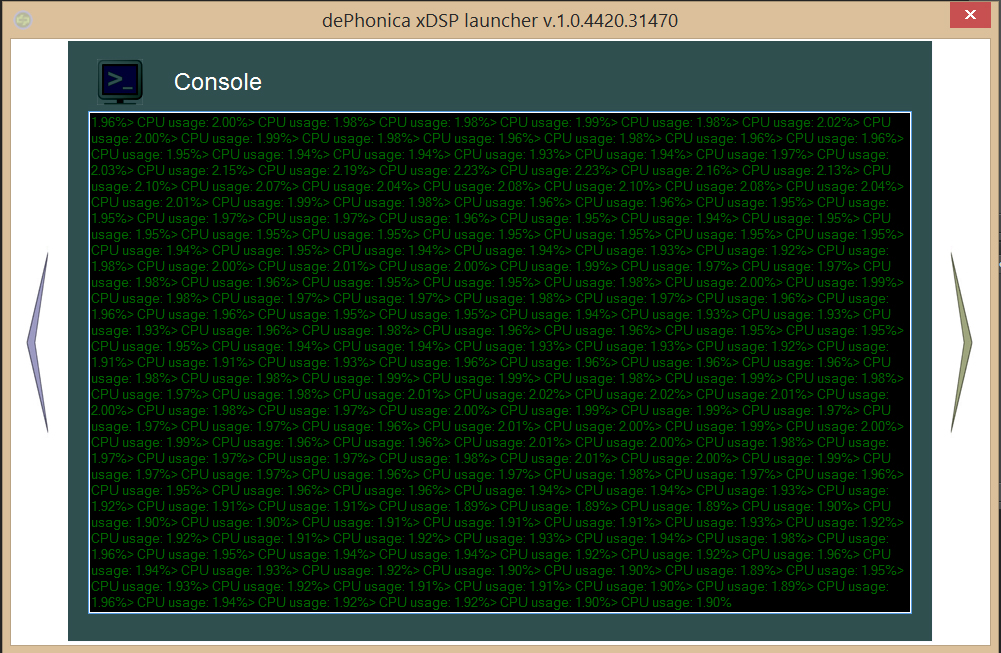Click the Console heading text
This screenshot has height=653, width=1001.
[218, 82]
